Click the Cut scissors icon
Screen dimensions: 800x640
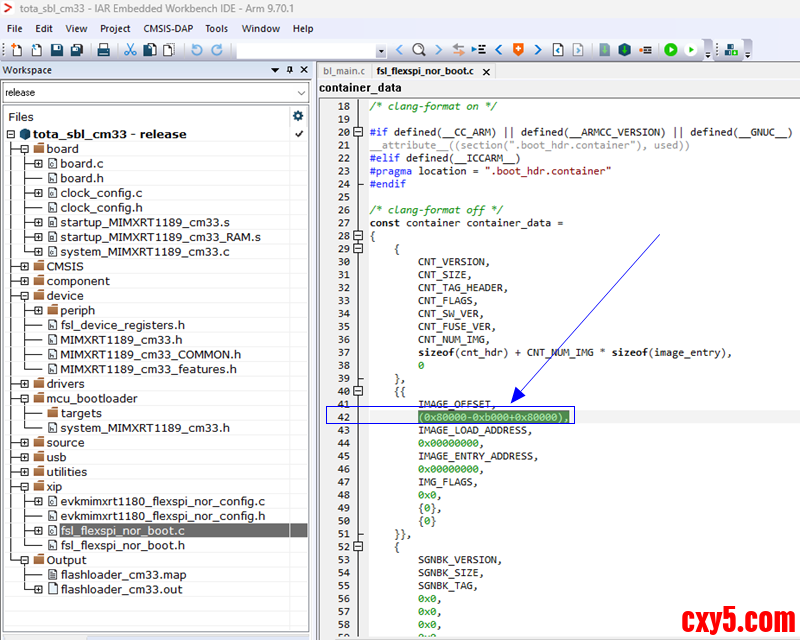tap(131, 50)
